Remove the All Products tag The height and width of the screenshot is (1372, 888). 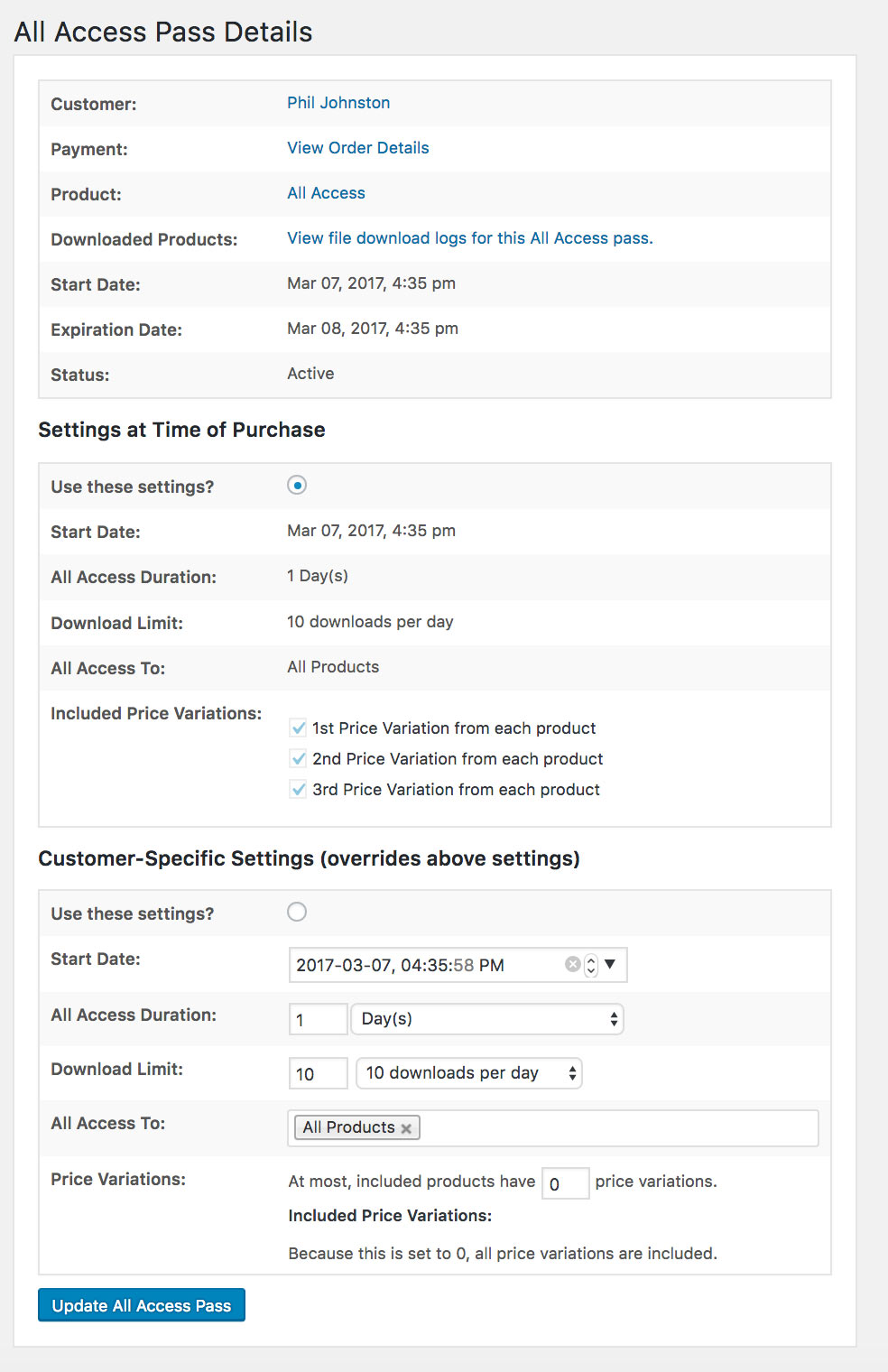(x=406, y=1128)
